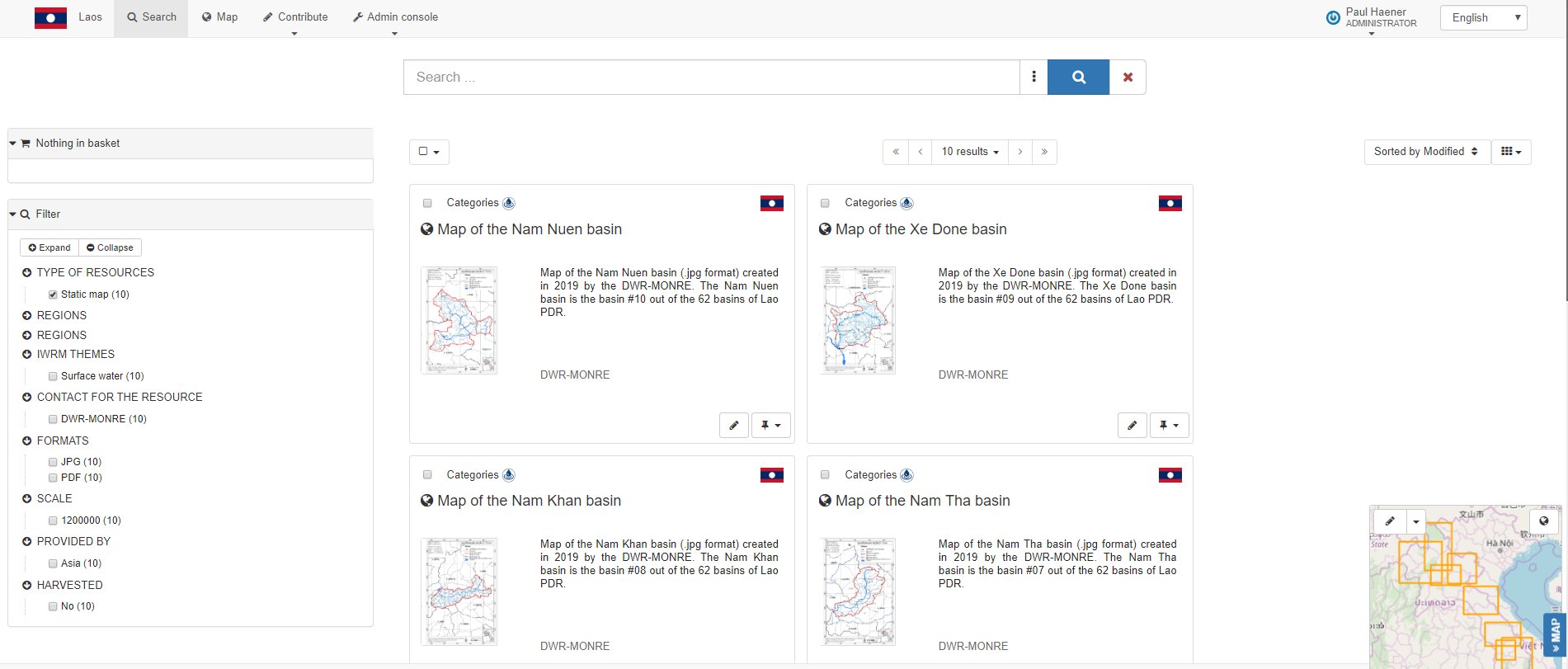Image resolution: width=1568 pixels, height=669 pixels.
Task: Jump to the last results page
Action: point(1044,152)
